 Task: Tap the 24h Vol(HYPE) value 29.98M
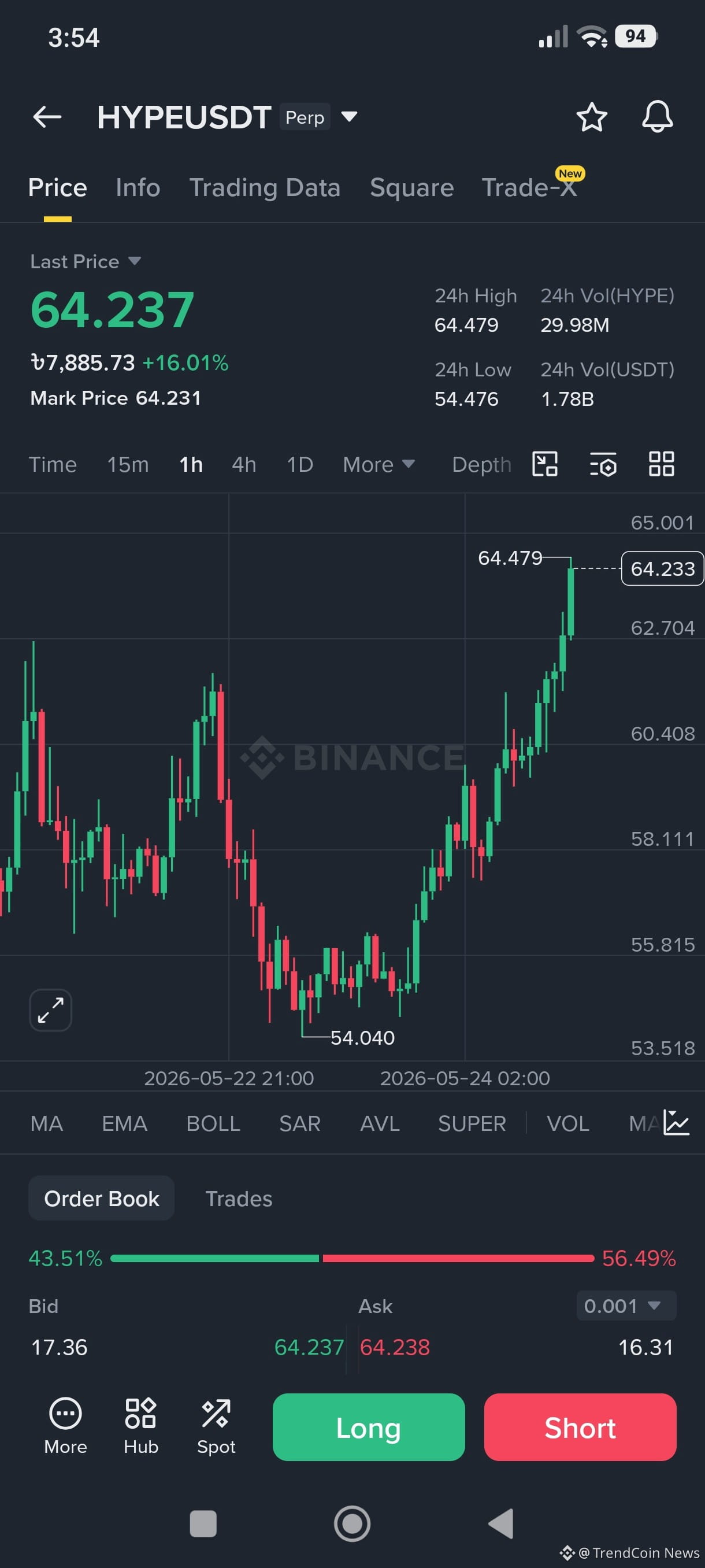(575, 325)
